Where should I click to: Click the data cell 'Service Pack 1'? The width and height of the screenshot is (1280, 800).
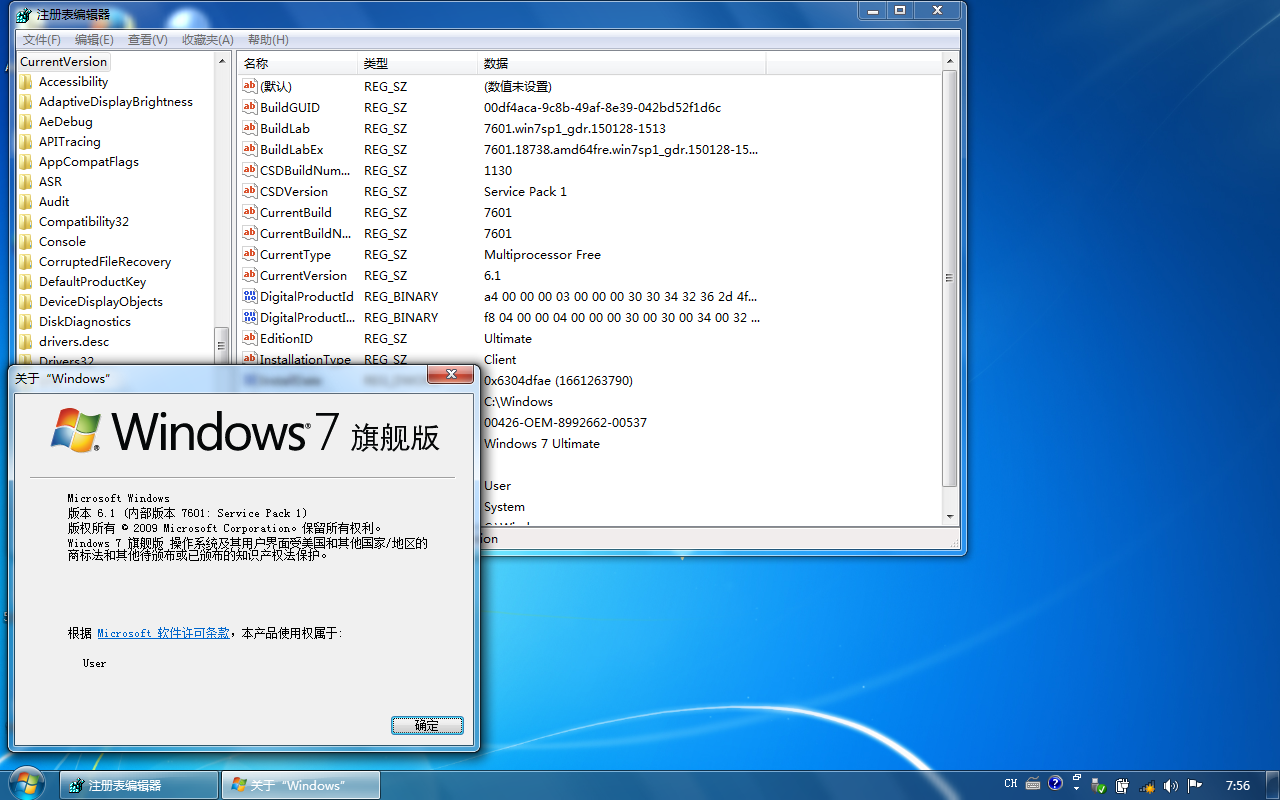click(x=525, y=191)
